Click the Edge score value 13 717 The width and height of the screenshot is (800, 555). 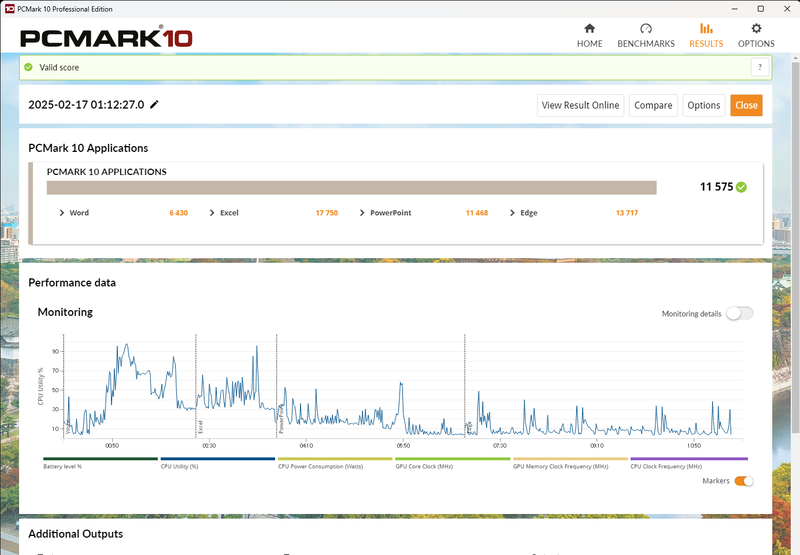coord(627,213)
